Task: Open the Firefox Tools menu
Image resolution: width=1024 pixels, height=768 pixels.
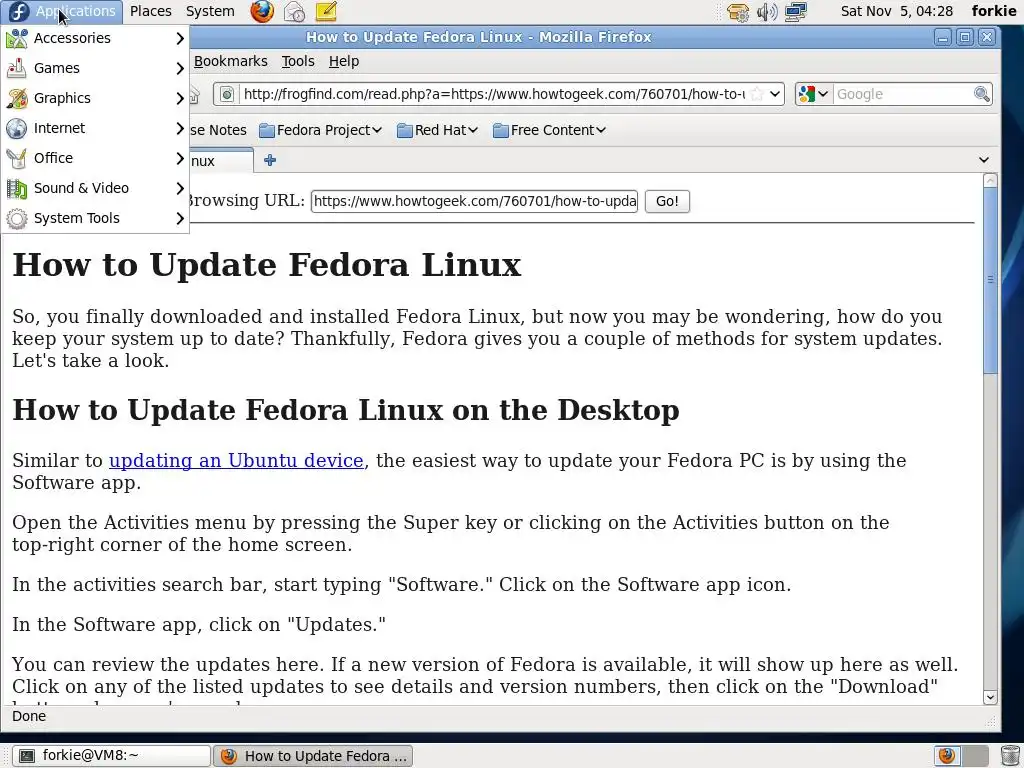Action: click(298, 61)
